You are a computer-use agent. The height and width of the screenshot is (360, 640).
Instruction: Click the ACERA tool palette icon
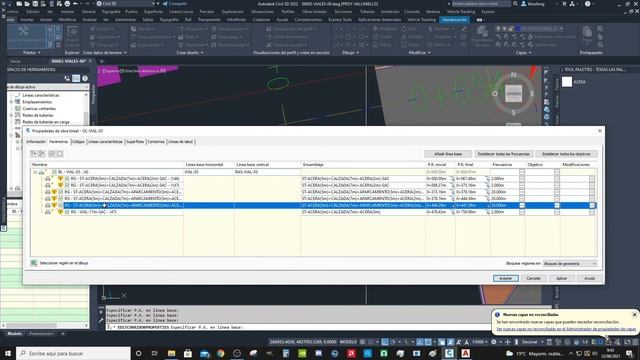tap(567, 82)
